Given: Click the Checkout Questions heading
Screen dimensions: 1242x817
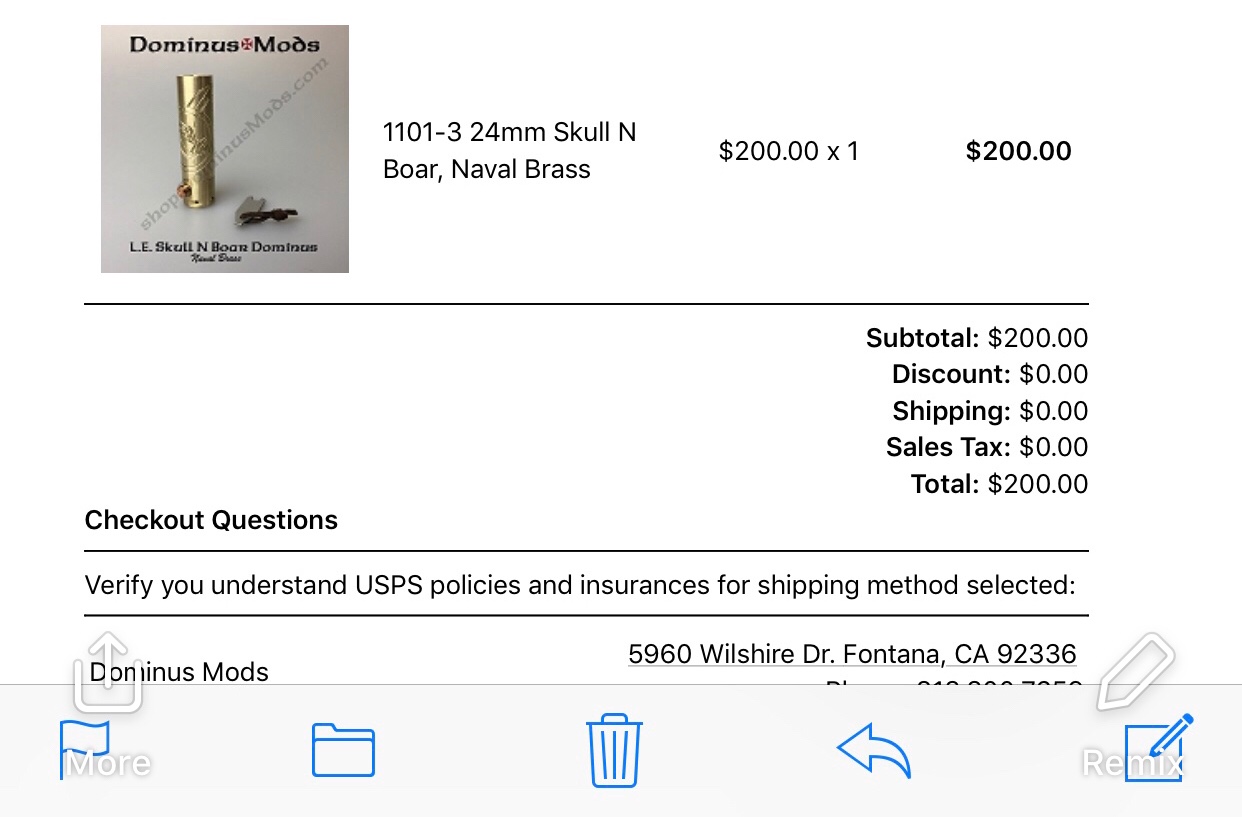Looking at the screenshot, I should [x=211, y=520].
